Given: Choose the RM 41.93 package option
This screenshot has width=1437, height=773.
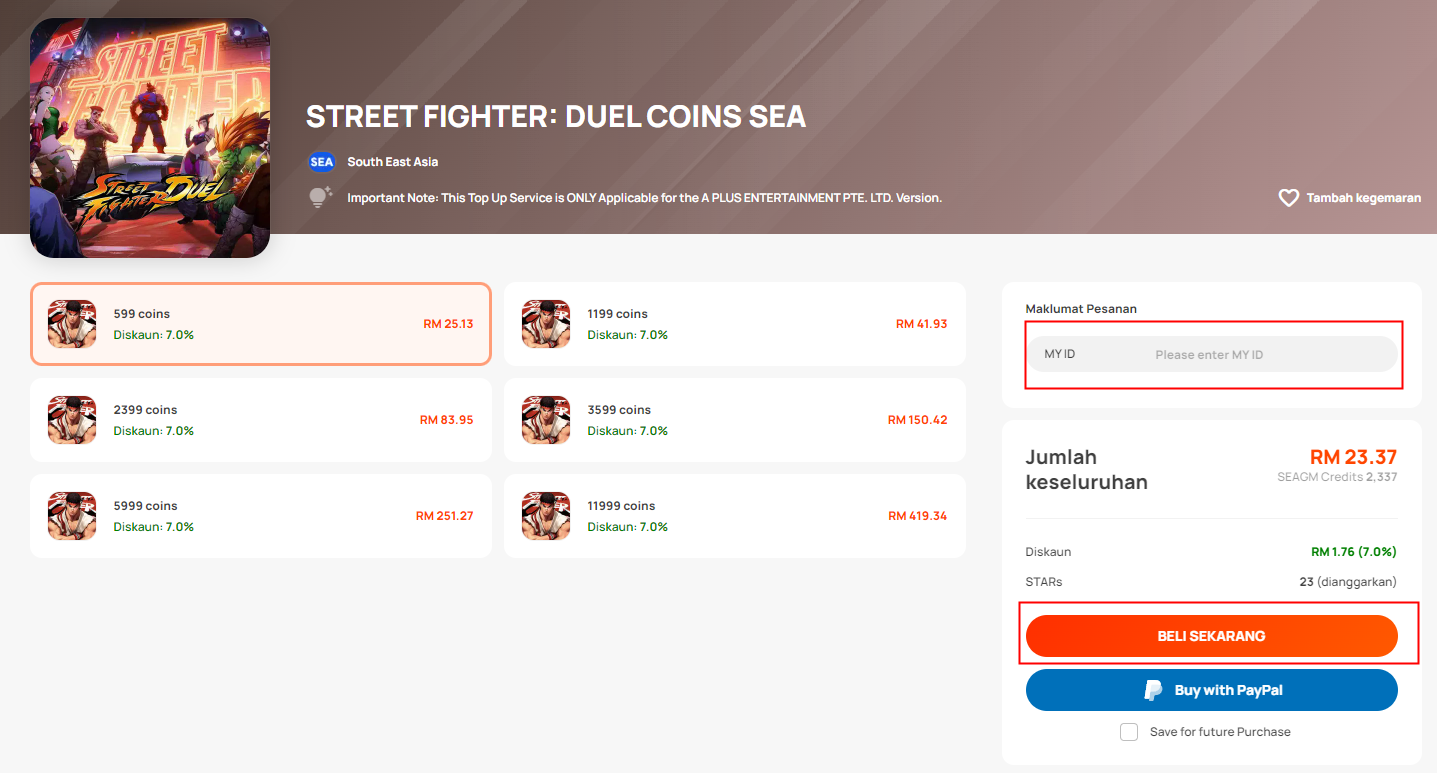Looking at the screenshot, I should click(735, 324).
